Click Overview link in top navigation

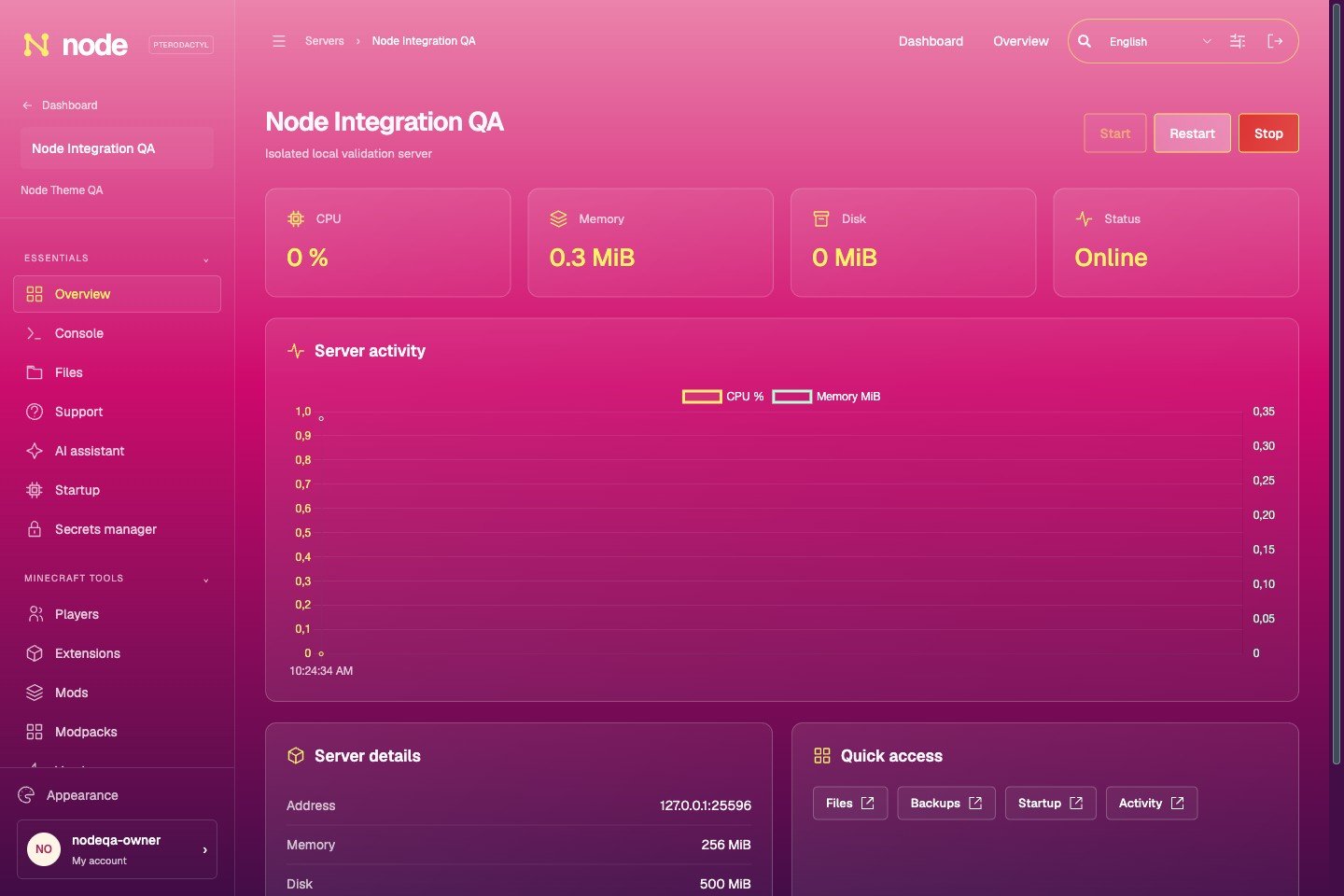(x=1021, y=41)
